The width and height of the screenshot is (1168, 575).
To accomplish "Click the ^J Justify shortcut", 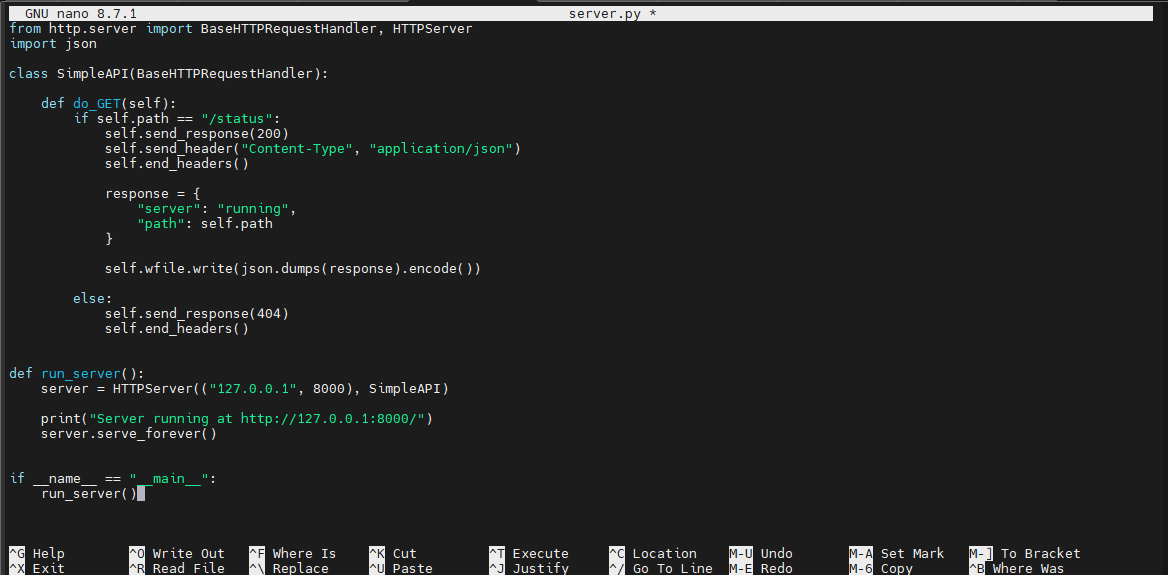I will tap(529, 568).
